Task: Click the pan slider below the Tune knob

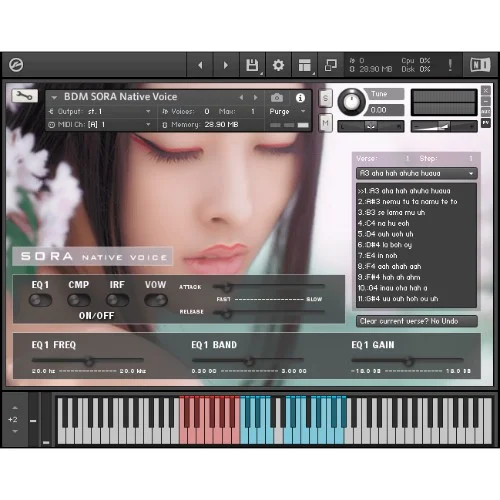Action: point(371,126)
